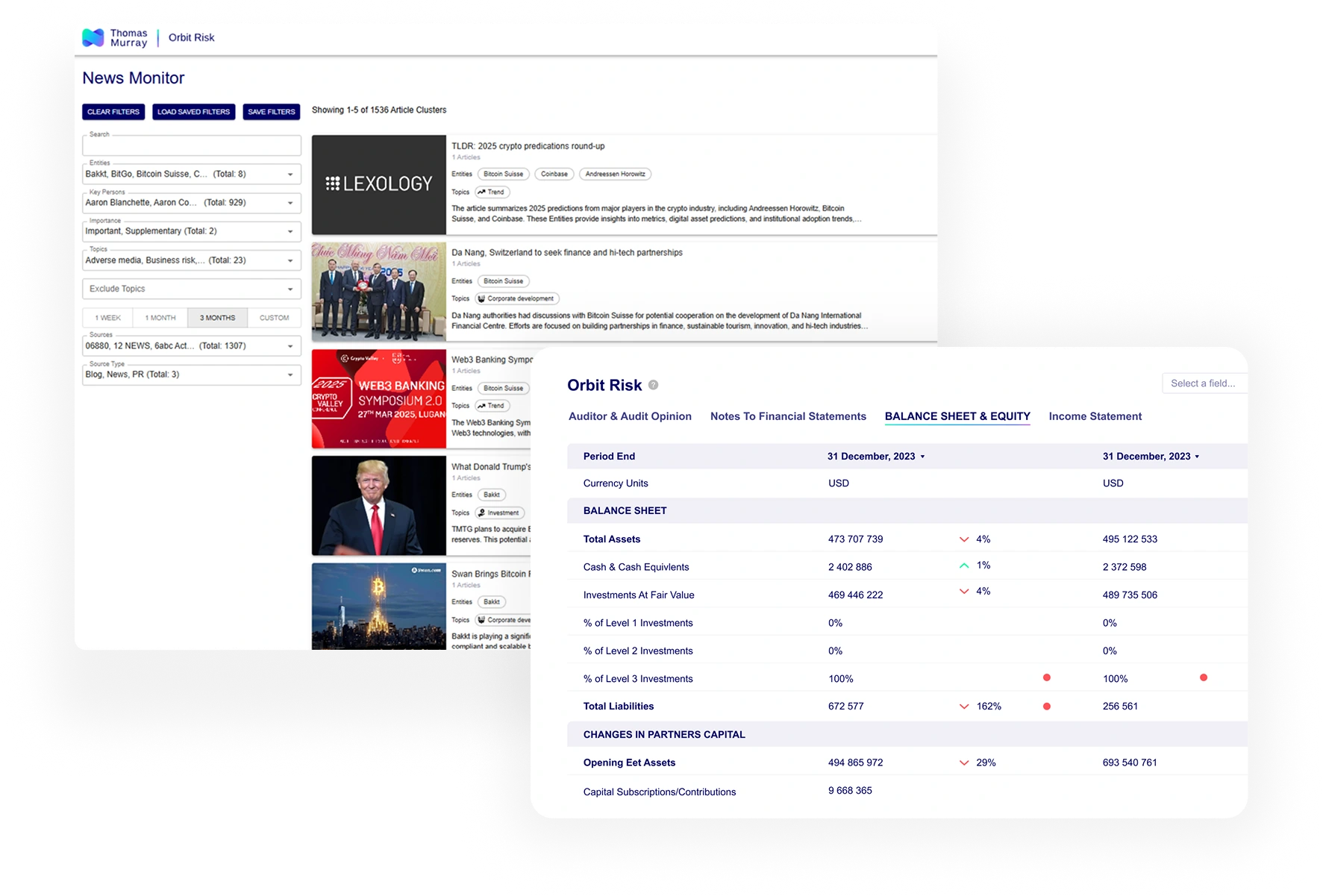This screenshot has width=1323, height=896.
Task: Switch to Income Statement tab
Action: 1095,416
